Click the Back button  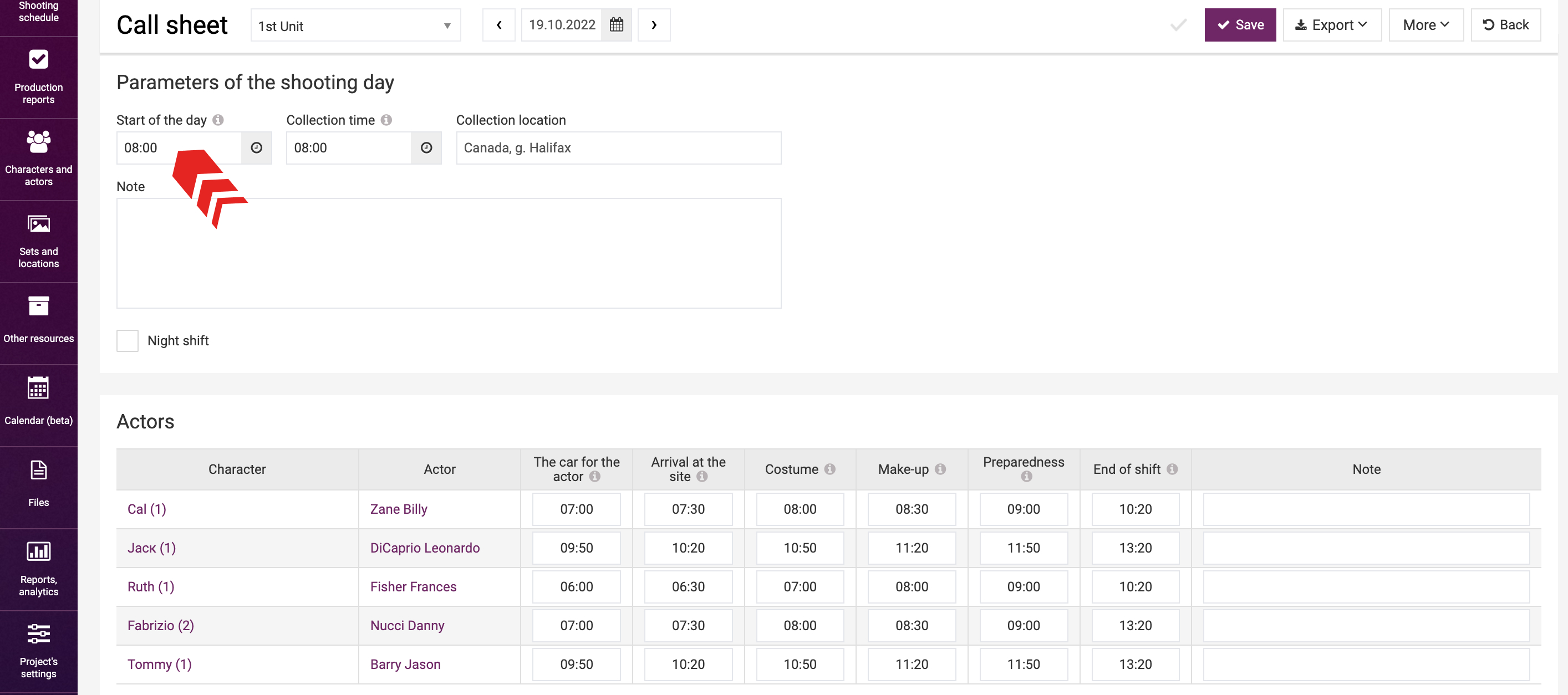[x=1505, y=25]
